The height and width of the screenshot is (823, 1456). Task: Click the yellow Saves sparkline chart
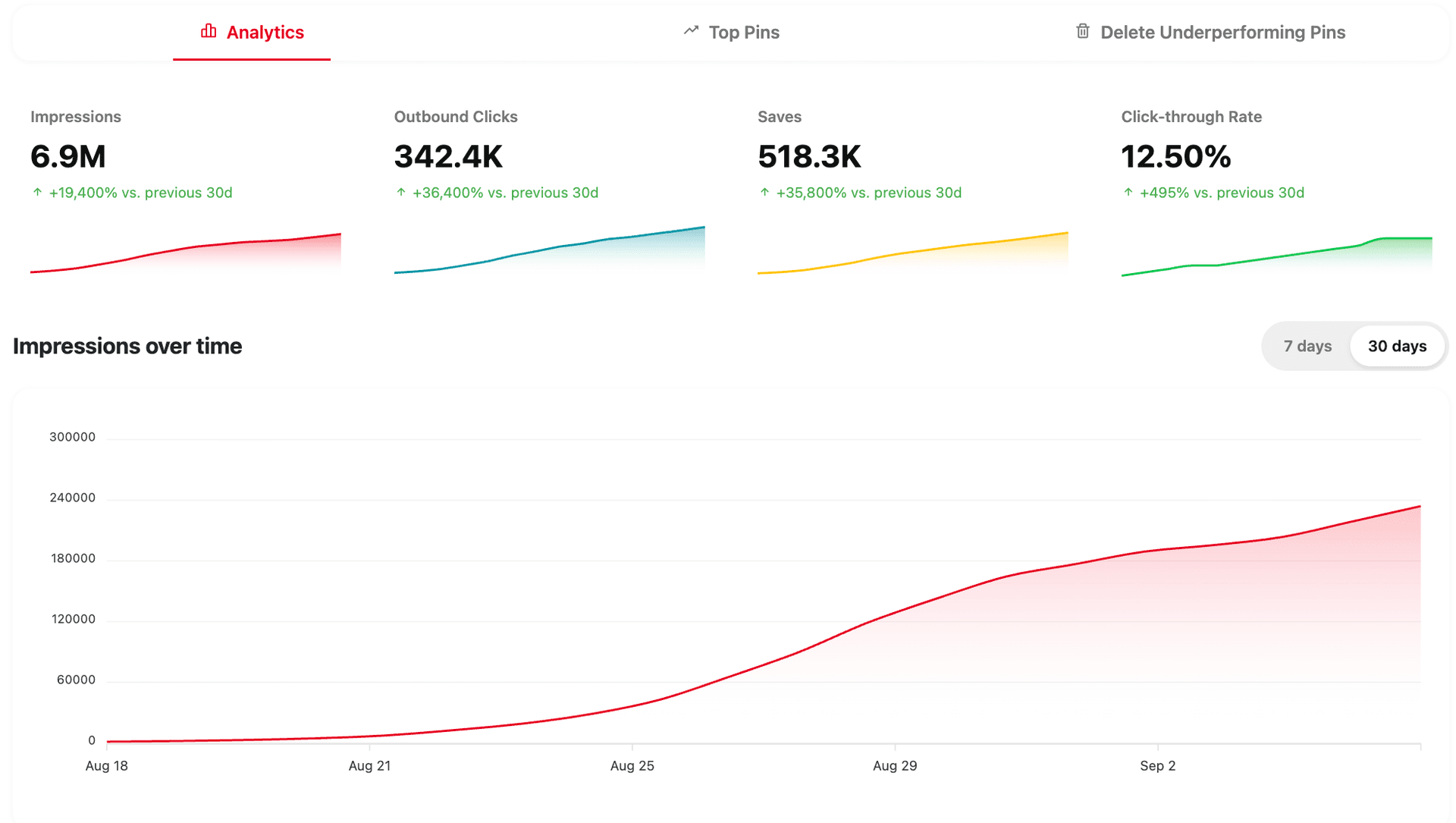(913, 253)
